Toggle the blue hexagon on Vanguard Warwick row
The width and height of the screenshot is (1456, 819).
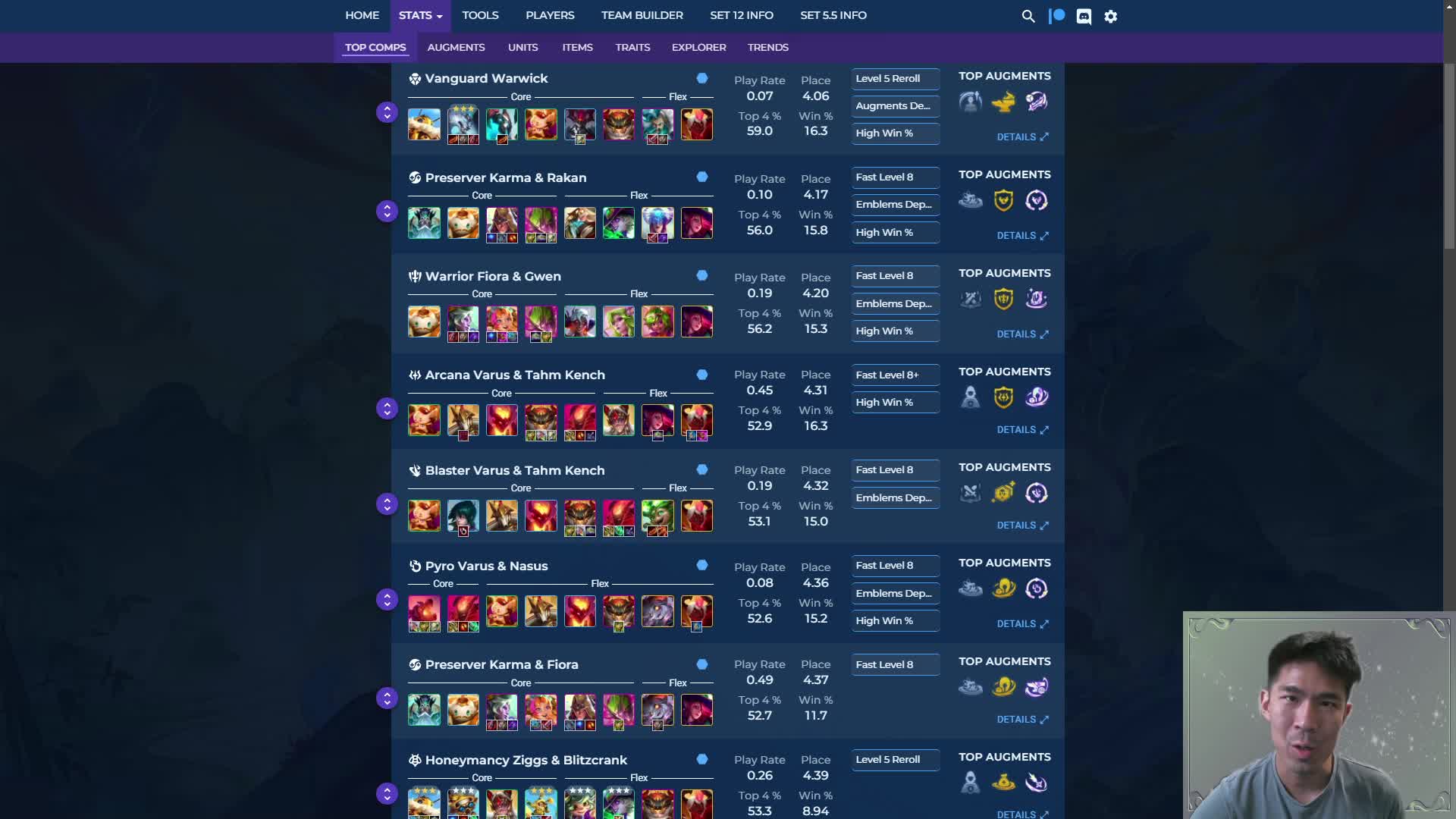(702, 78)
